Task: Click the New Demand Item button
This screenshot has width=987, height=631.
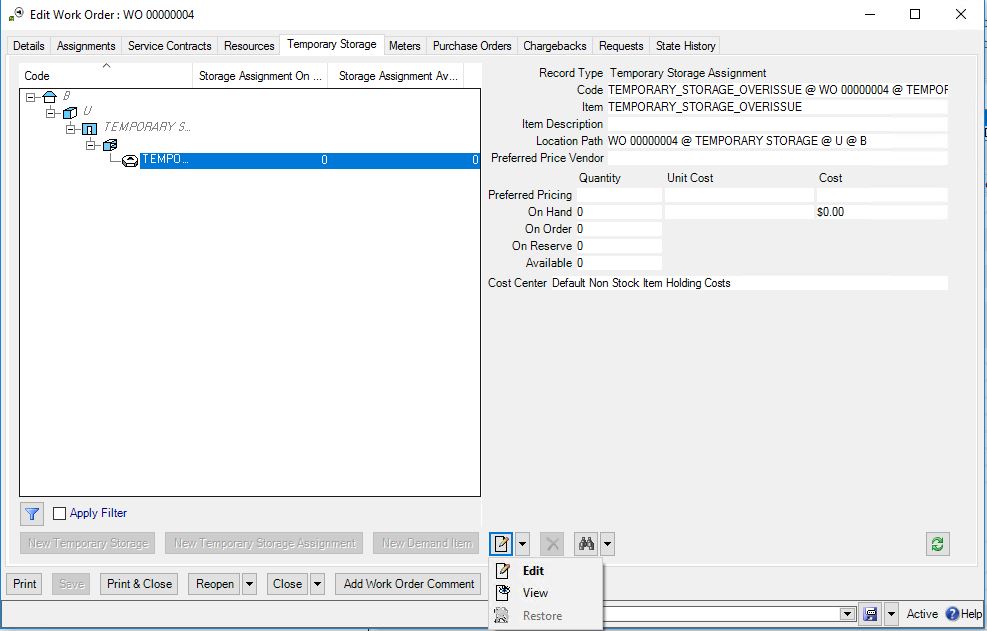Action: tap(426, 543)
